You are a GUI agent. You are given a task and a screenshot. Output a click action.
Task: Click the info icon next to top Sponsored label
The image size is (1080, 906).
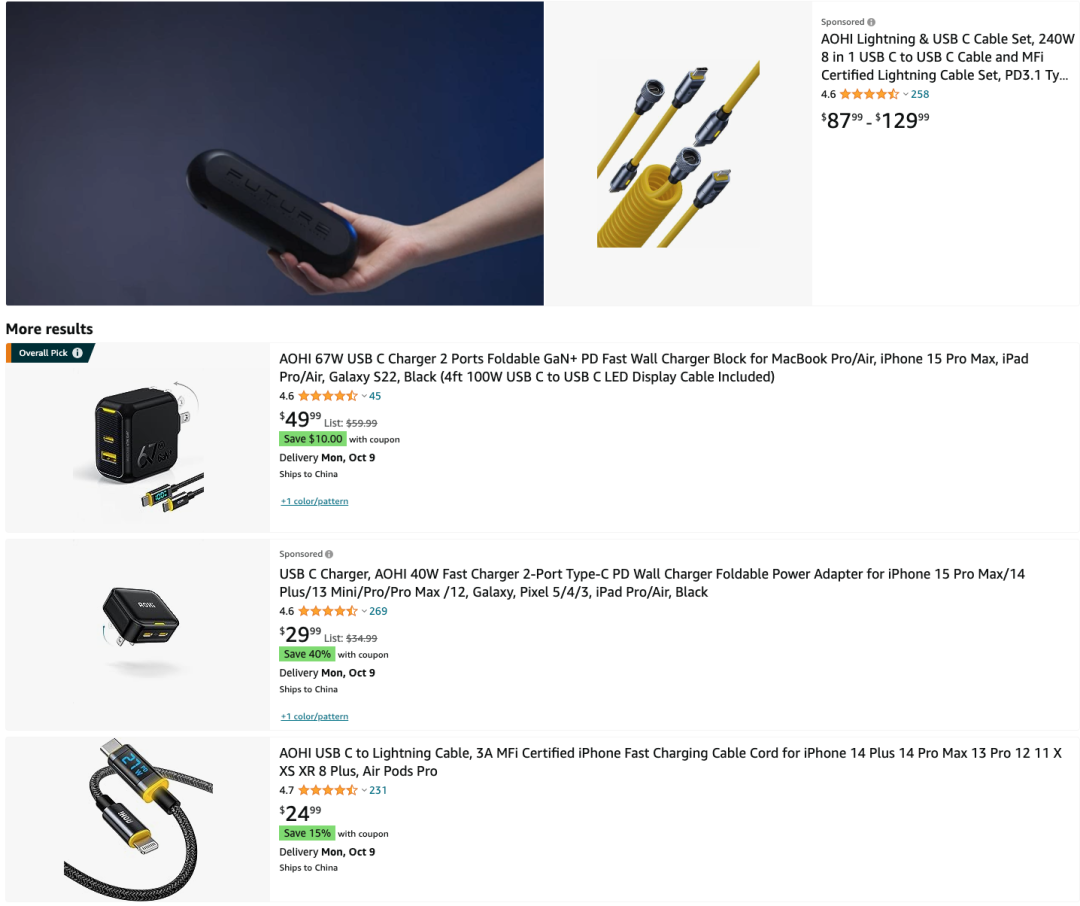(x=871, y=22)
